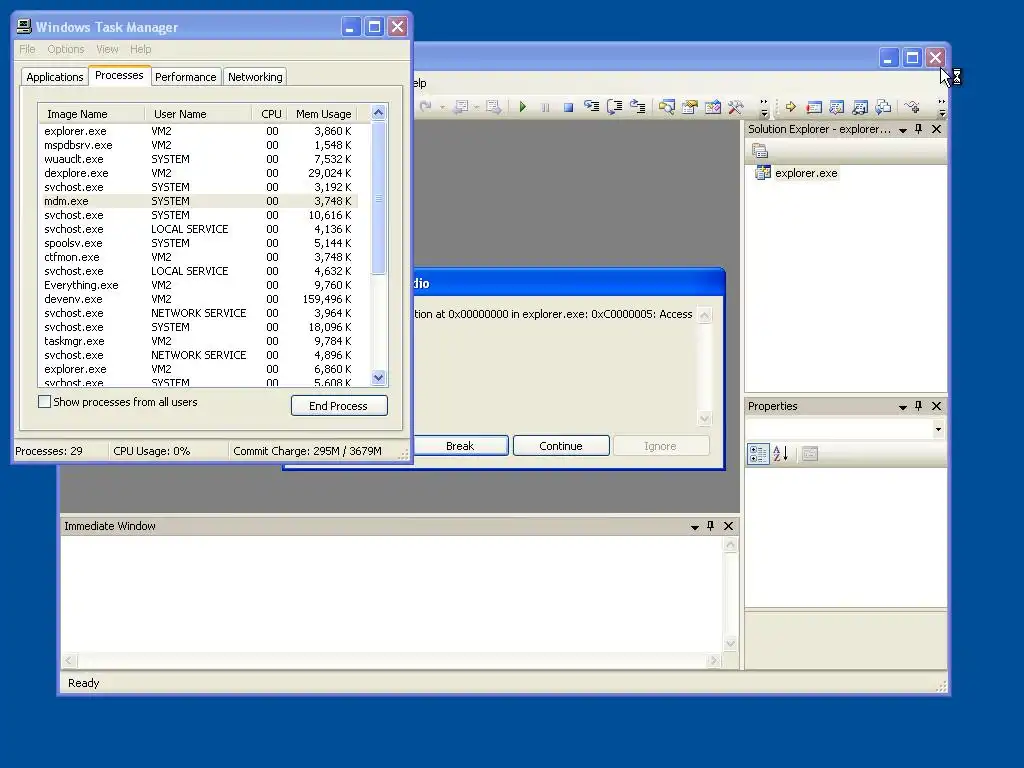
Task: Click the blue Stop Debugging square
Action: (568, 107)
